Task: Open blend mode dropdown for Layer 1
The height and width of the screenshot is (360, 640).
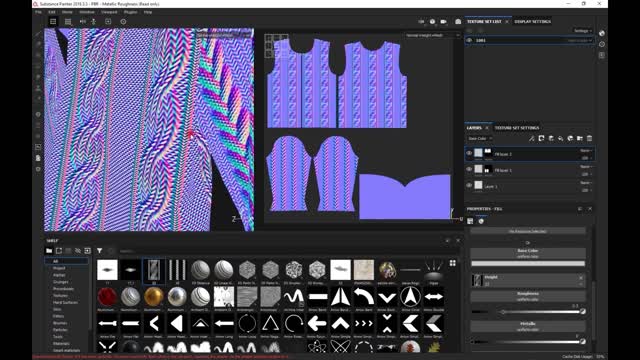Action: click(586, 183)
